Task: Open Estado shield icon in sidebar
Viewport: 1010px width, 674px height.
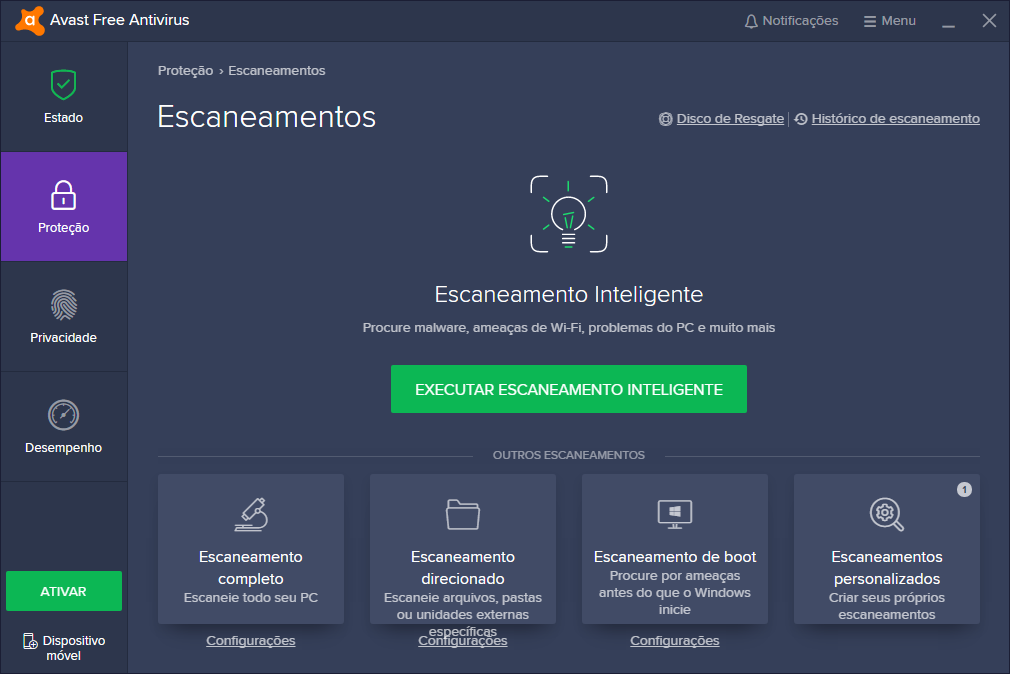Action: coord(63,84)
